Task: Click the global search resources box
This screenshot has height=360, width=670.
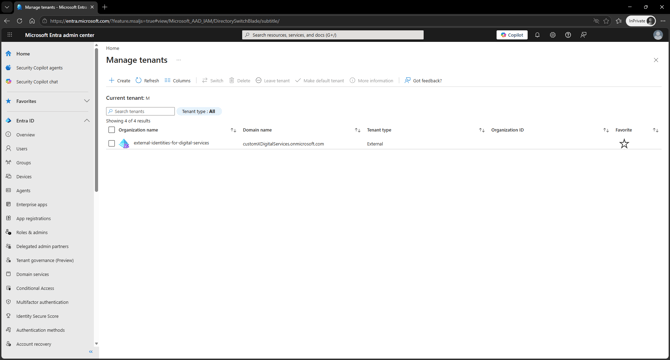Action: [333, 35]
